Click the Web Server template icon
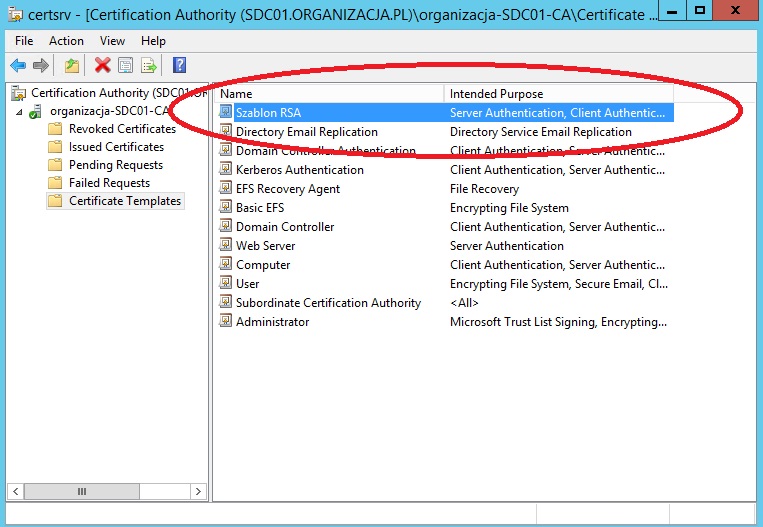The height and width of the screenshot is (527, 763). click(x=225, y=245)
